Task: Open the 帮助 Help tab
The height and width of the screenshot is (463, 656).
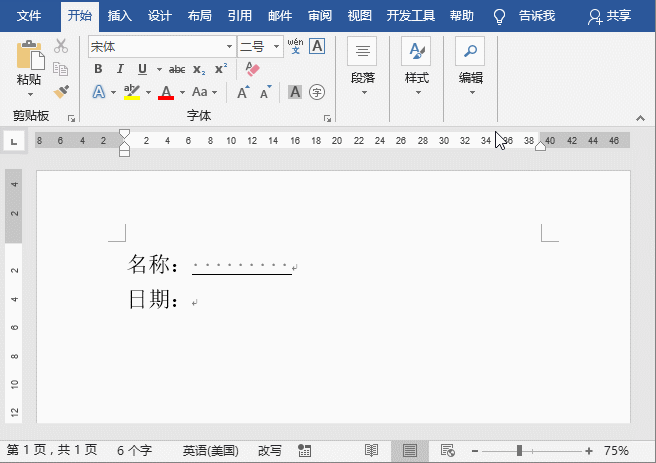Action: [461, 16]
